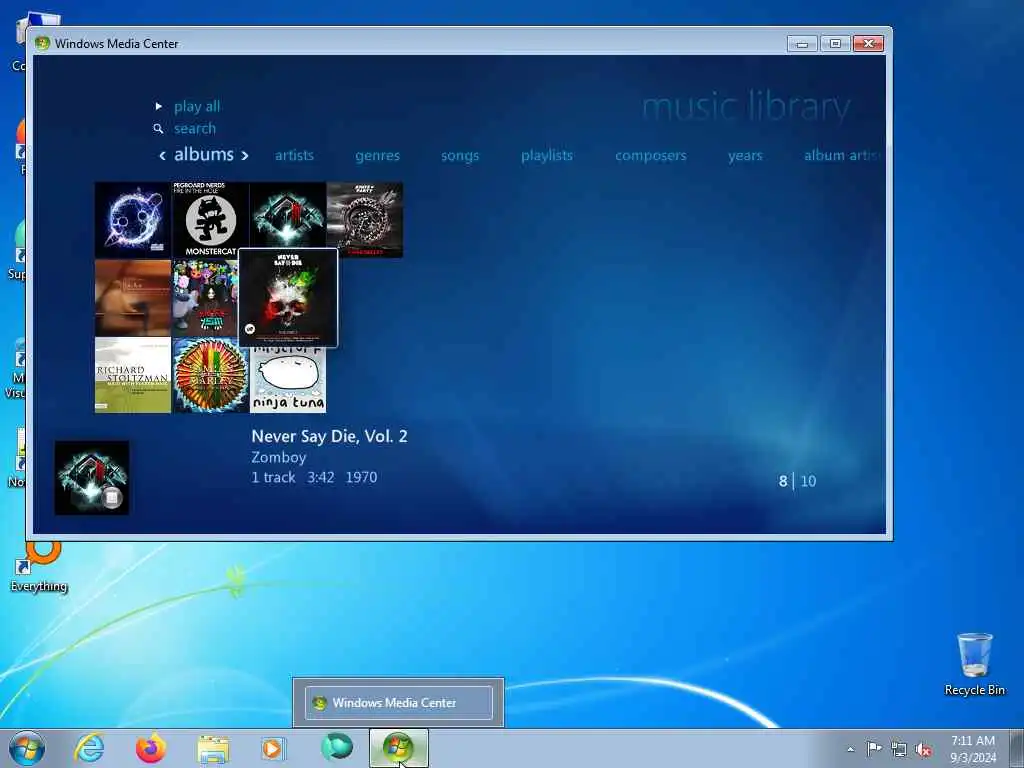Click the right chevron beside albums
This screenshot has width=1024, height=768.
(245, 155)
